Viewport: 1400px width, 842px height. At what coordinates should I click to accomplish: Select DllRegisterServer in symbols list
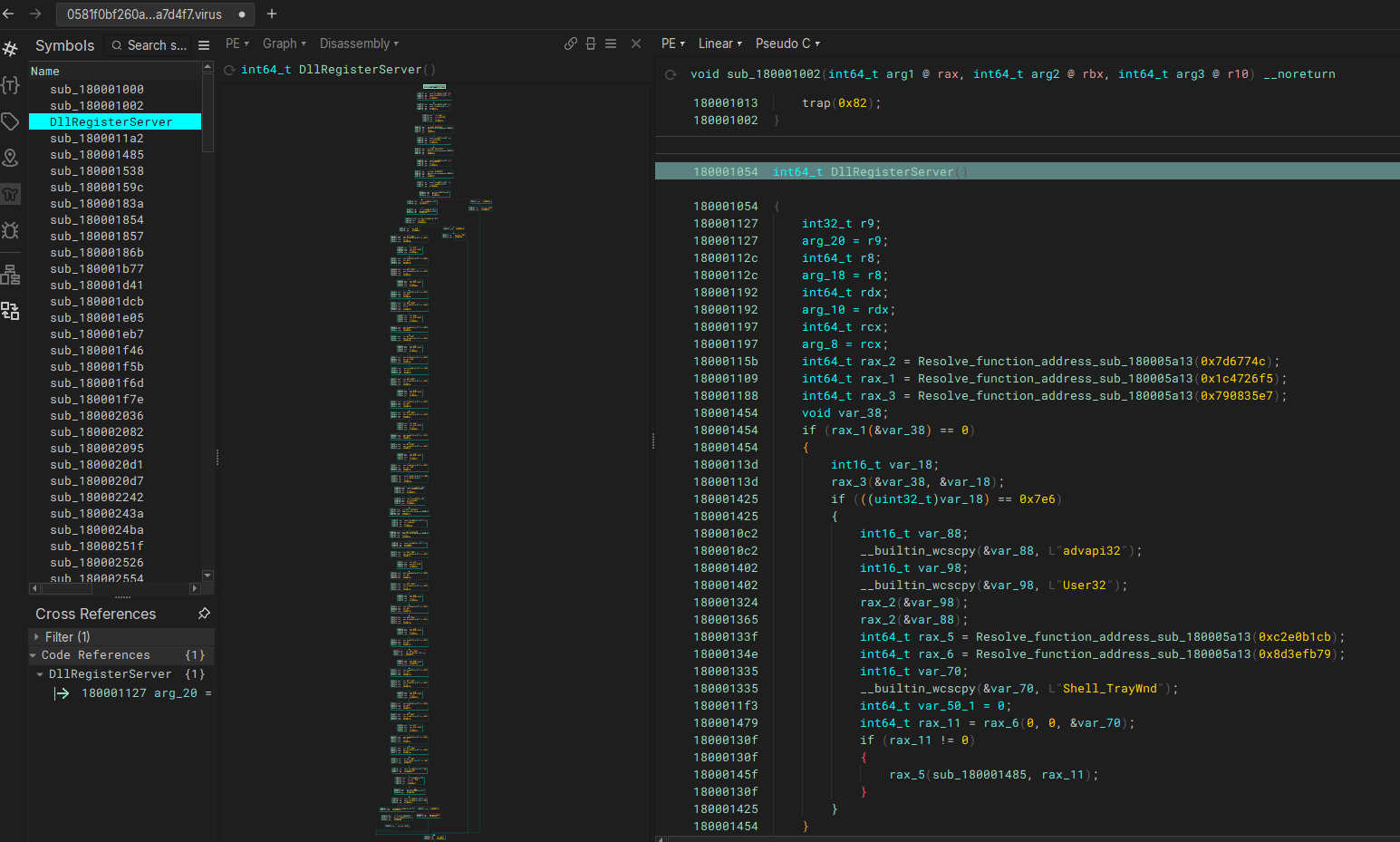tap(115, 122)
